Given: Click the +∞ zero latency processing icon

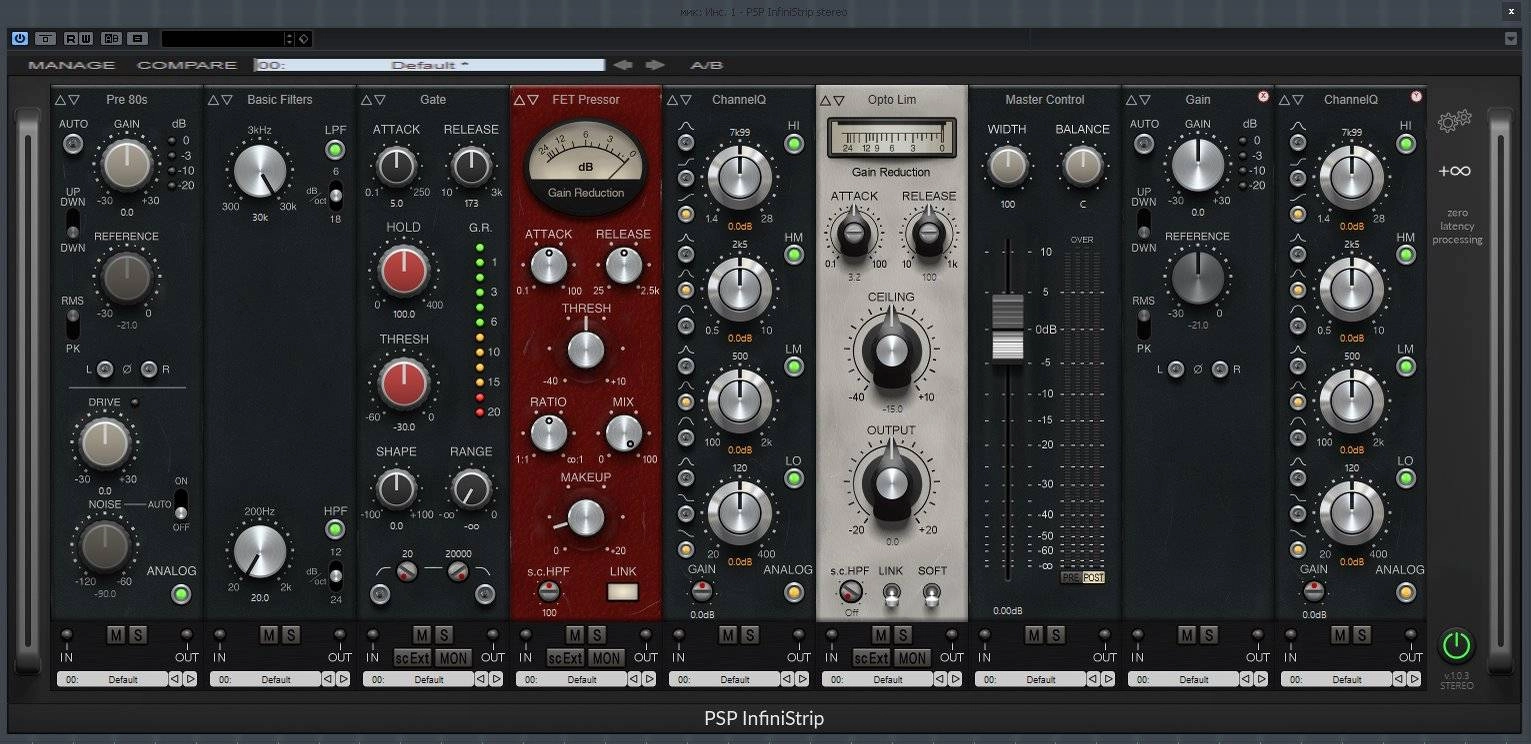Looking at the screenshot, I should tap(1455, 171).
